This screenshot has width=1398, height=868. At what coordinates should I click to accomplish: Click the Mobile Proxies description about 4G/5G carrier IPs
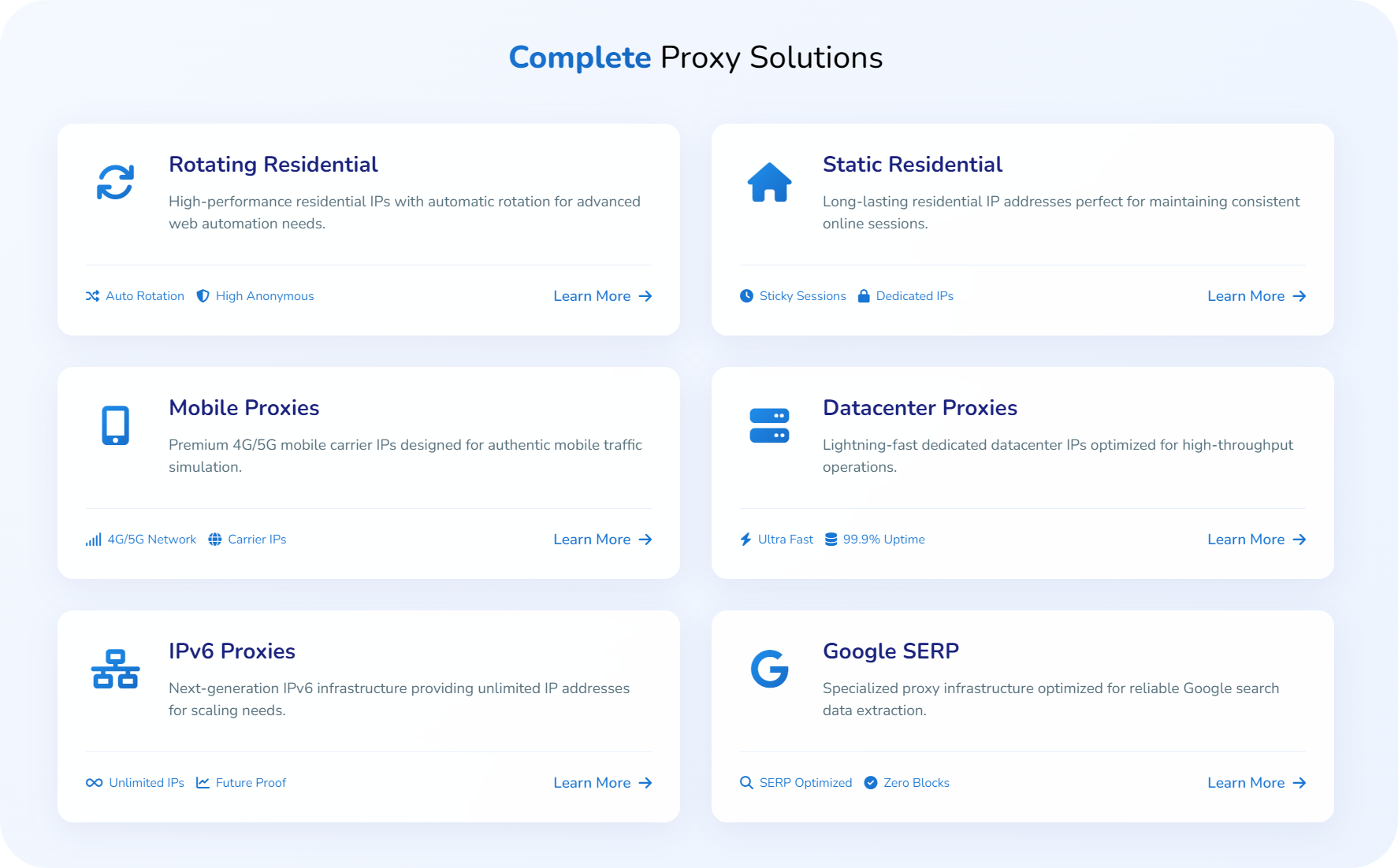pyautogui.click(x=405, y=456)
